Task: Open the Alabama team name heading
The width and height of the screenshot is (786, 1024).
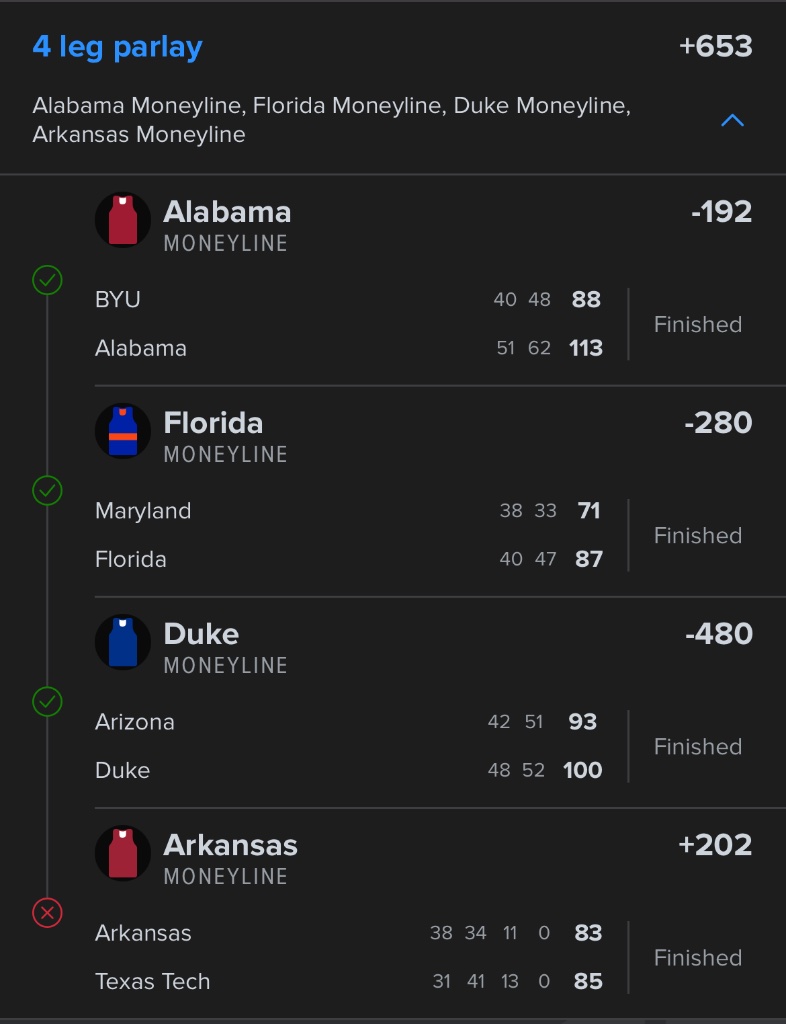Action: pos(227,212)
